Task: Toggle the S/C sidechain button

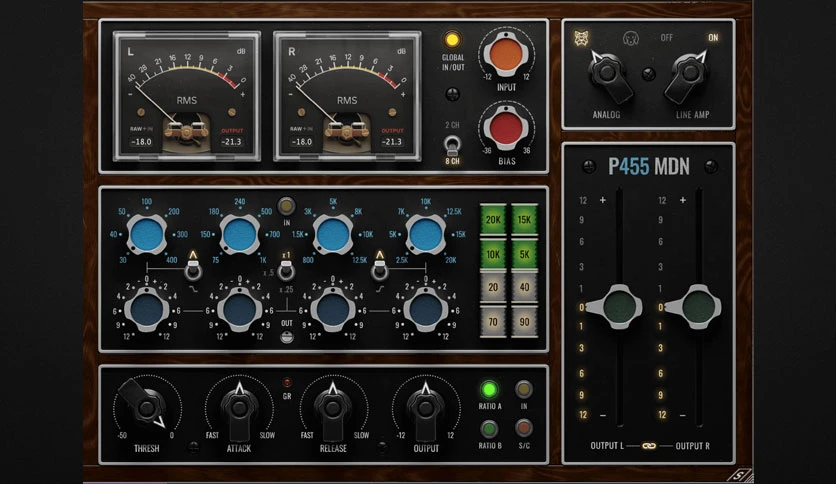Action: pyautogui.click(x=524, y=428)
